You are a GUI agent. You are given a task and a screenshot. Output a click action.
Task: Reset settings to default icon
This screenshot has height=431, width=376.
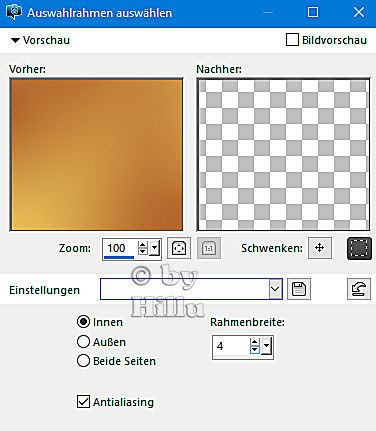coord(359,289)
